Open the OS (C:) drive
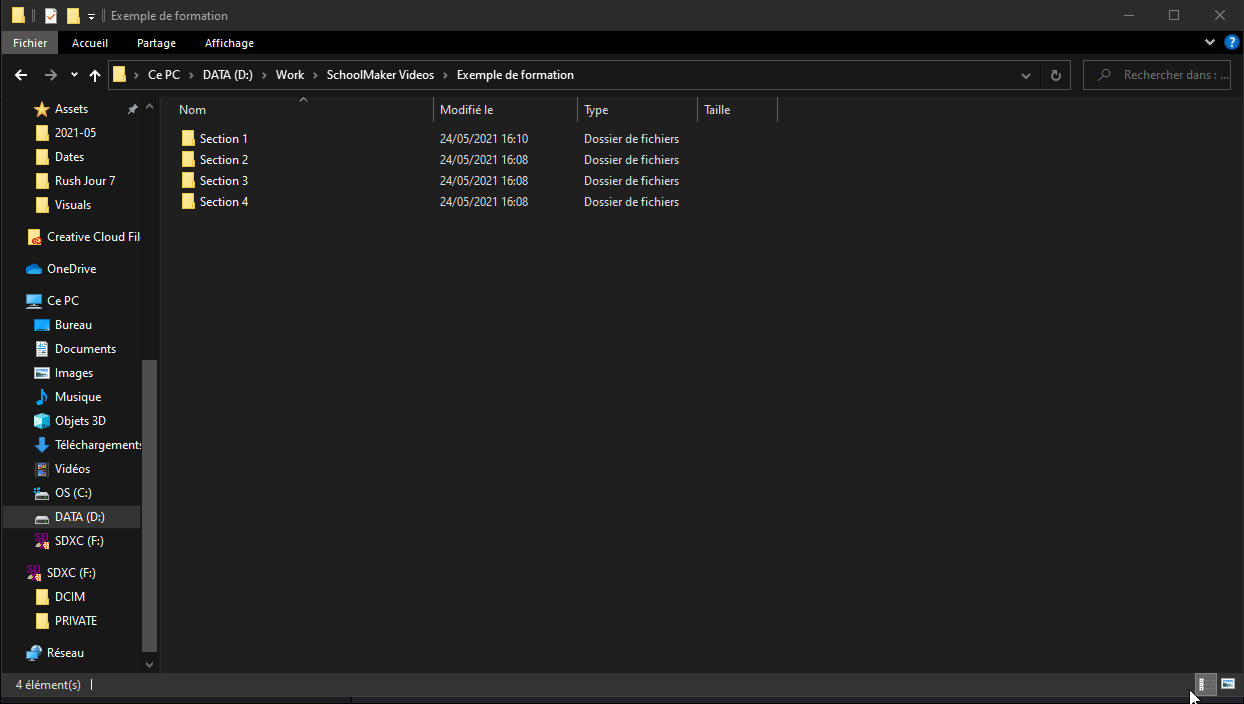Viewport: 1244px width, 704px height. [73, 493]
